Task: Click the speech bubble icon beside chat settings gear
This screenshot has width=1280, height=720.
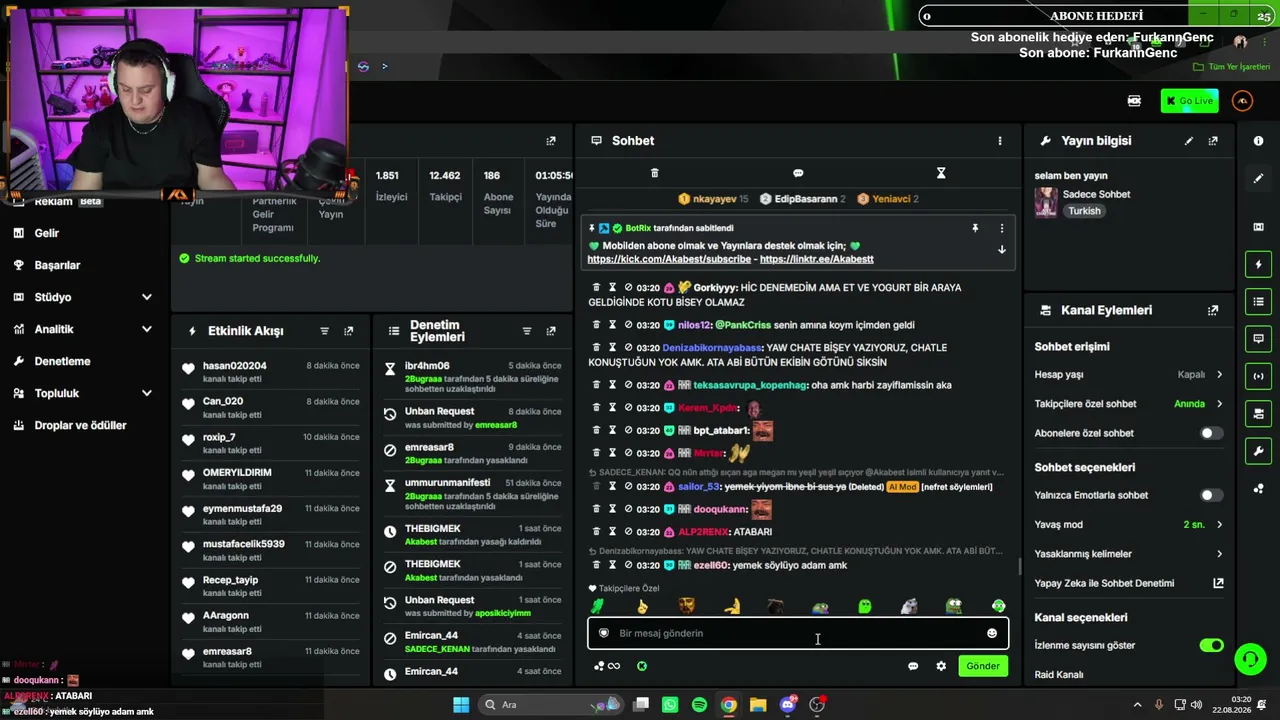Action: [x=913, y=666]
